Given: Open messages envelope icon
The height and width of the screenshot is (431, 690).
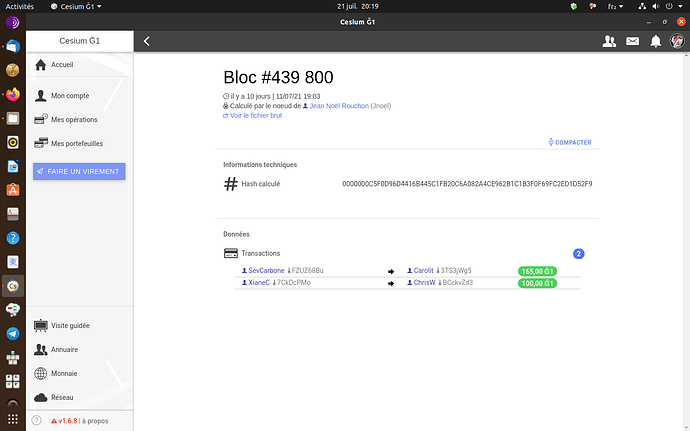Looking at the screenshot, I should pyautogui.click(x=632, y=41).
